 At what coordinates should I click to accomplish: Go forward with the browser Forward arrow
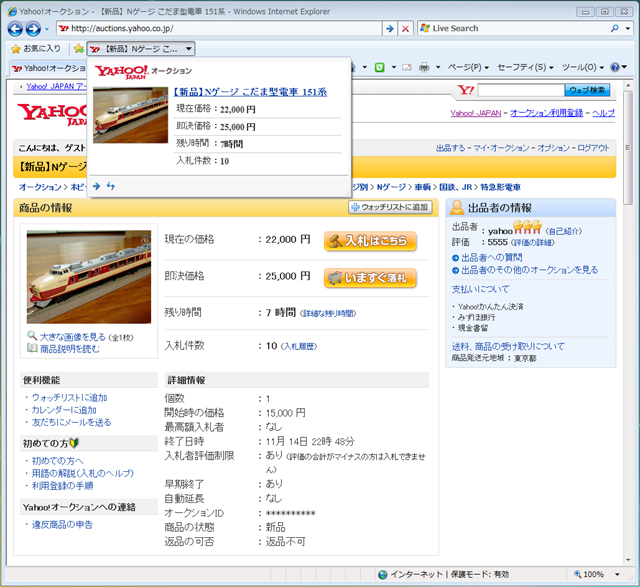(33, 29)
